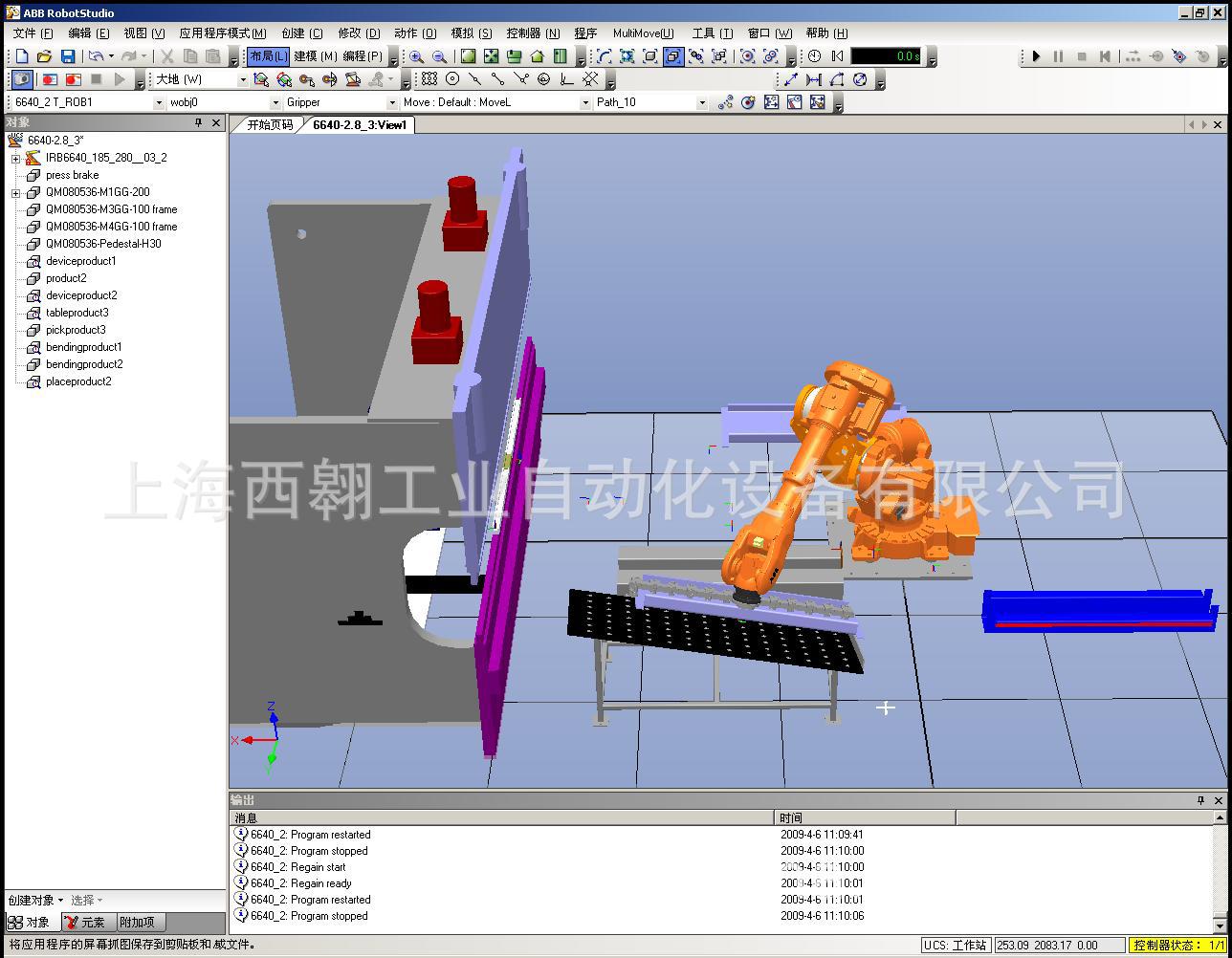Click the Save file icon
Viewport: 1232px width, 958px height.
point(68,57)
